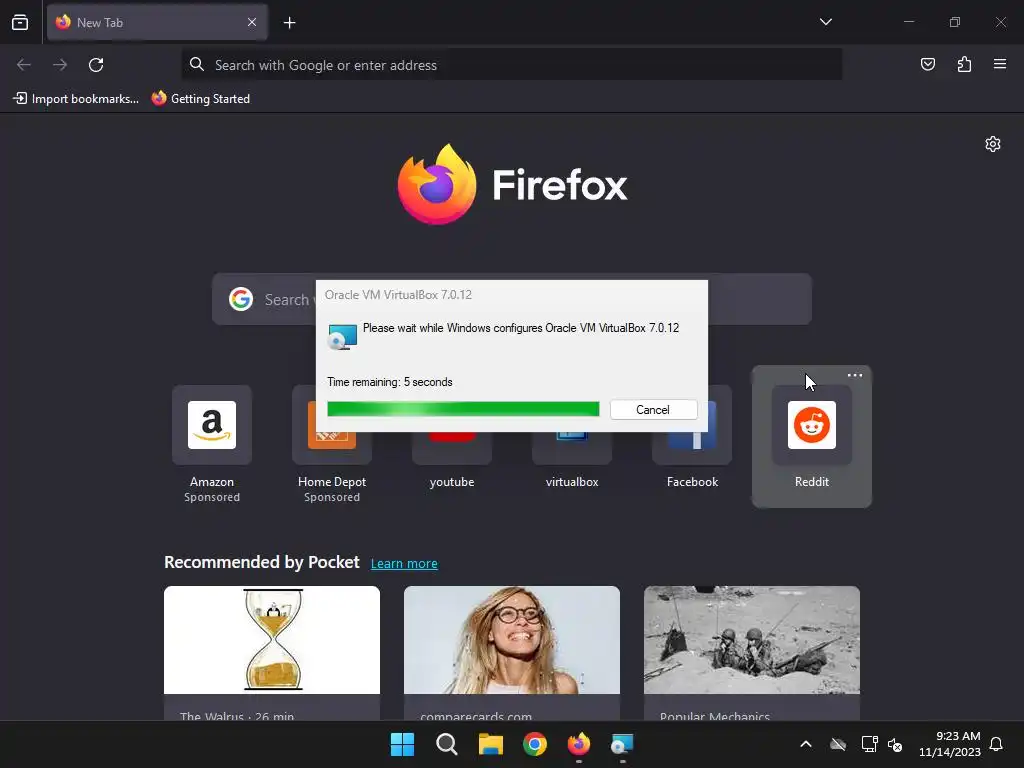Click the Time remaining: 5 seconds text
Screen dimensions: 1024x768
[390, 382]
